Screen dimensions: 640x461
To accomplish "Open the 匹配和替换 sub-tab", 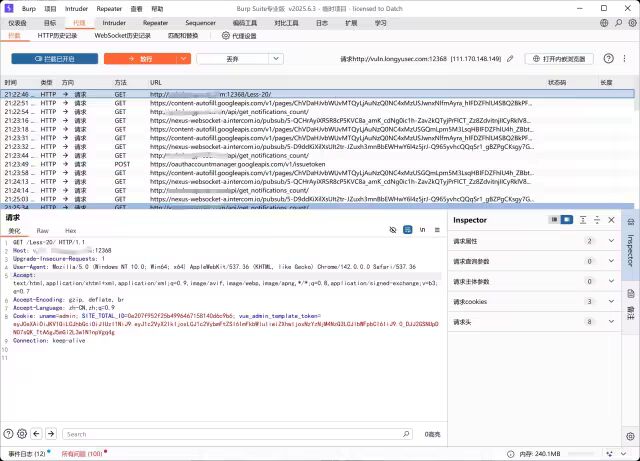I will (183, 36).
